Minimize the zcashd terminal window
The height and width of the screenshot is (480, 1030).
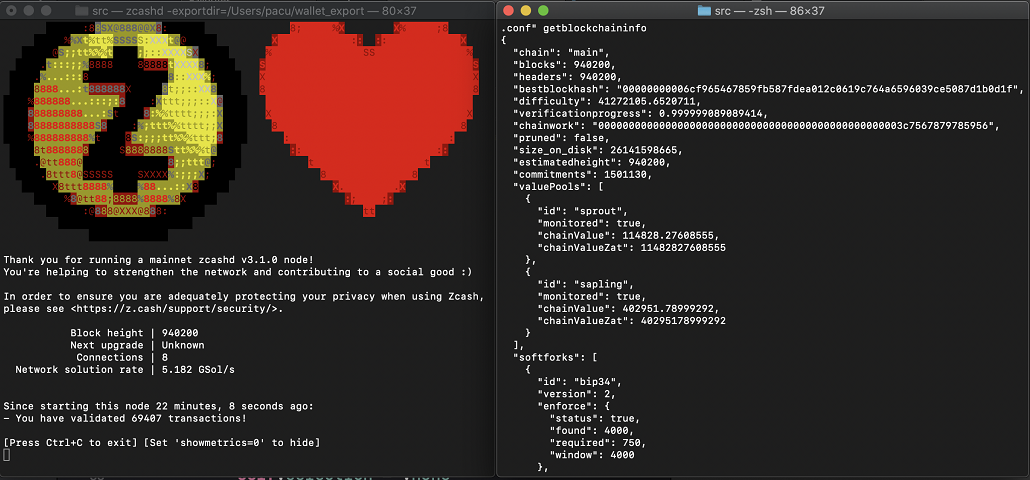click(x=28, y=11)
